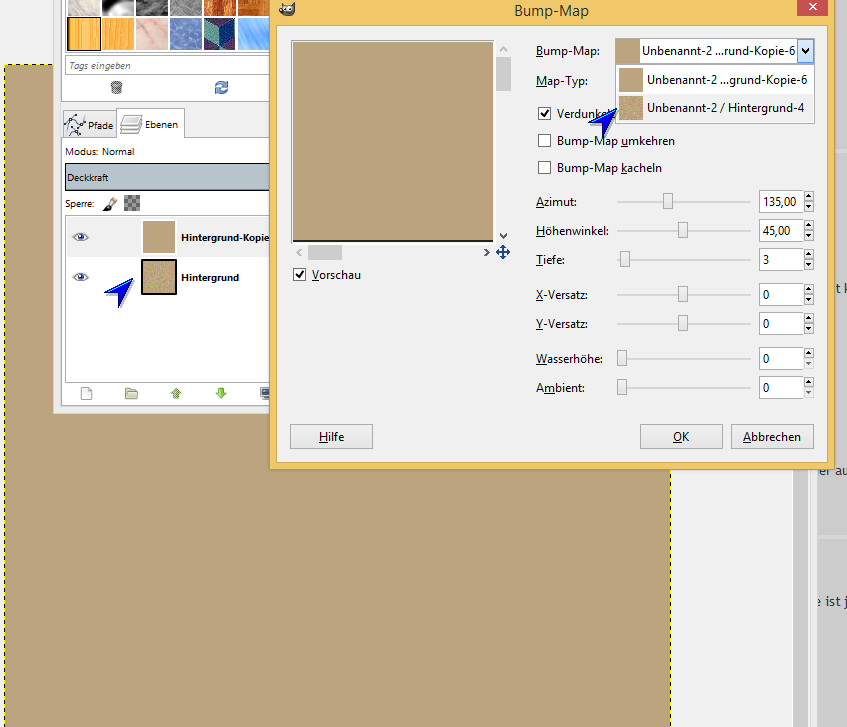Image resolution: width=847 pixels, height=727 pixels.
Task: Confirm Bump-Map with OK
Action: [681, 436]
